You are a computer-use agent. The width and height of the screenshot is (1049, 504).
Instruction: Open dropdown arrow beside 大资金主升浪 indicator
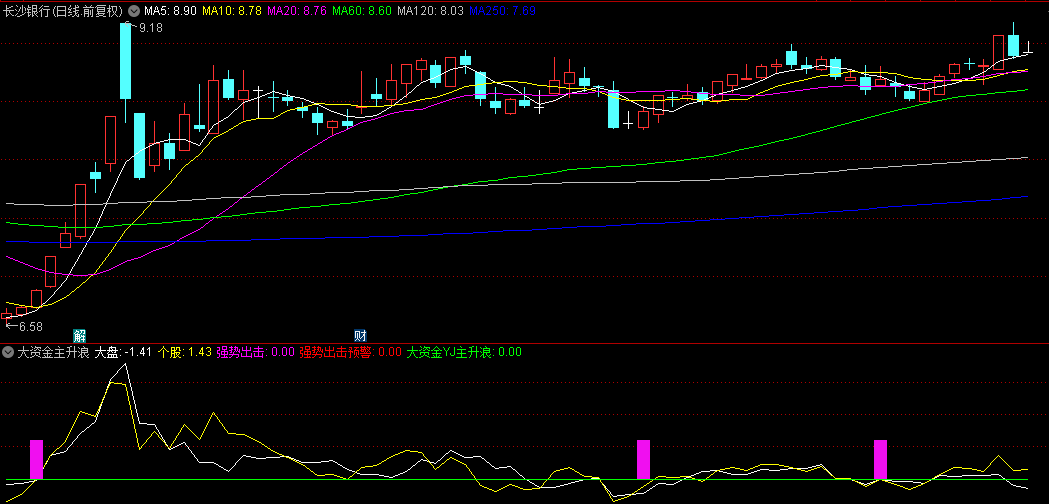[x=9, y=352]
